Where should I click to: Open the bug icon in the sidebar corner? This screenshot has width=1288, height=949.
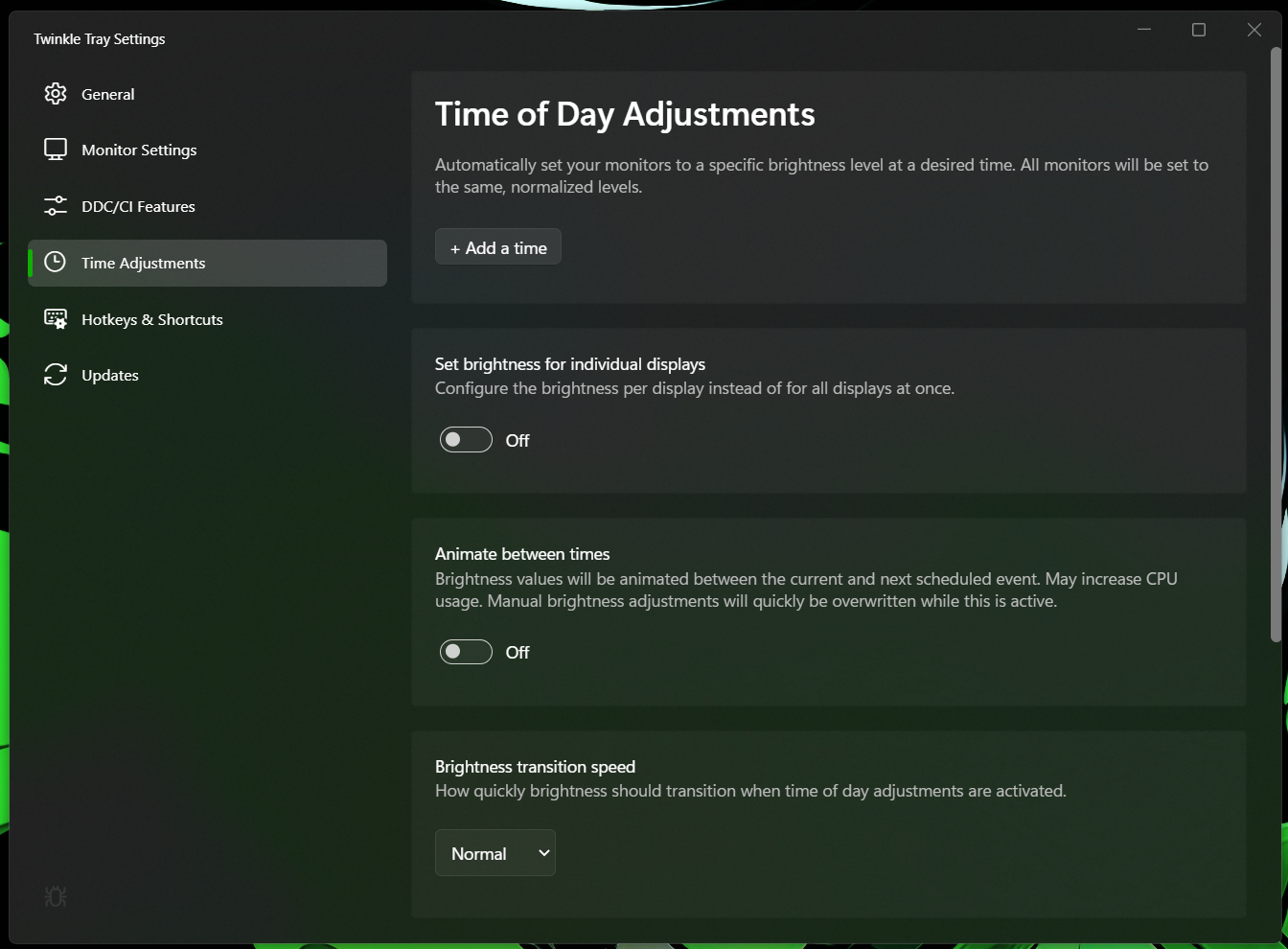pos(56,896)
